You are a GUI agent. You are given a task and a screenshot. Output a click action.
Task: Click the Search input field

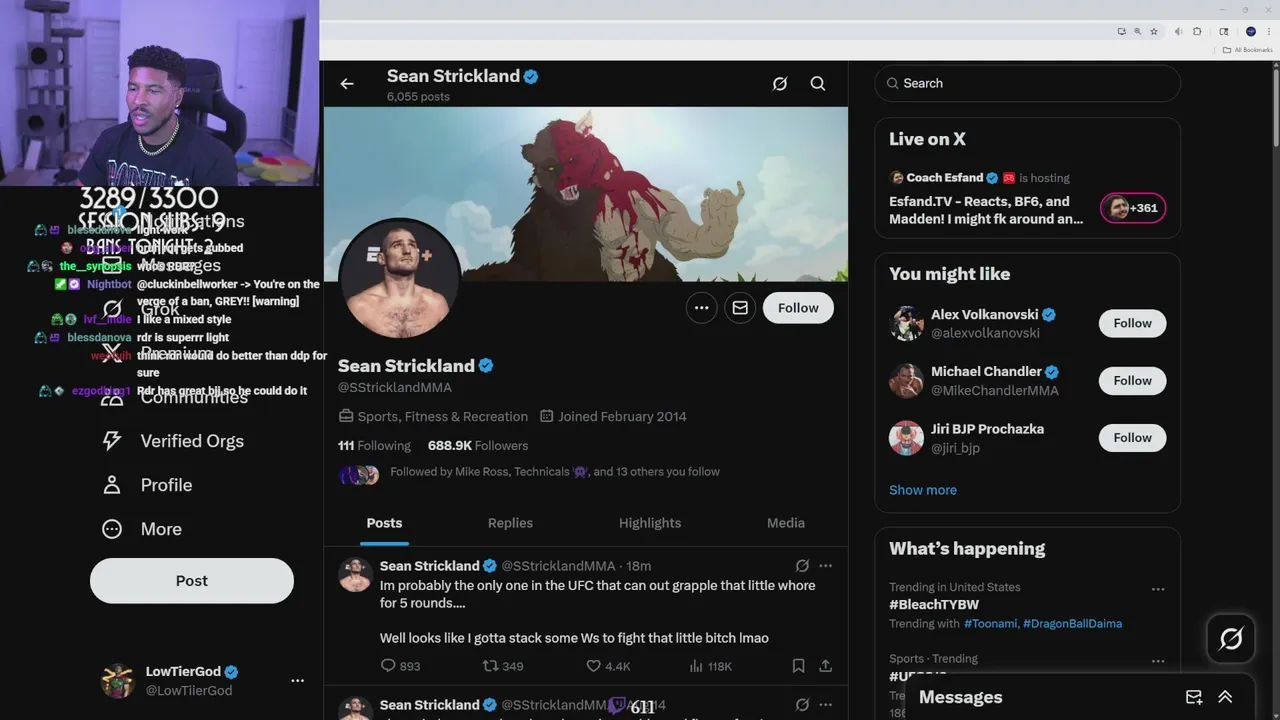(1028, 84)
